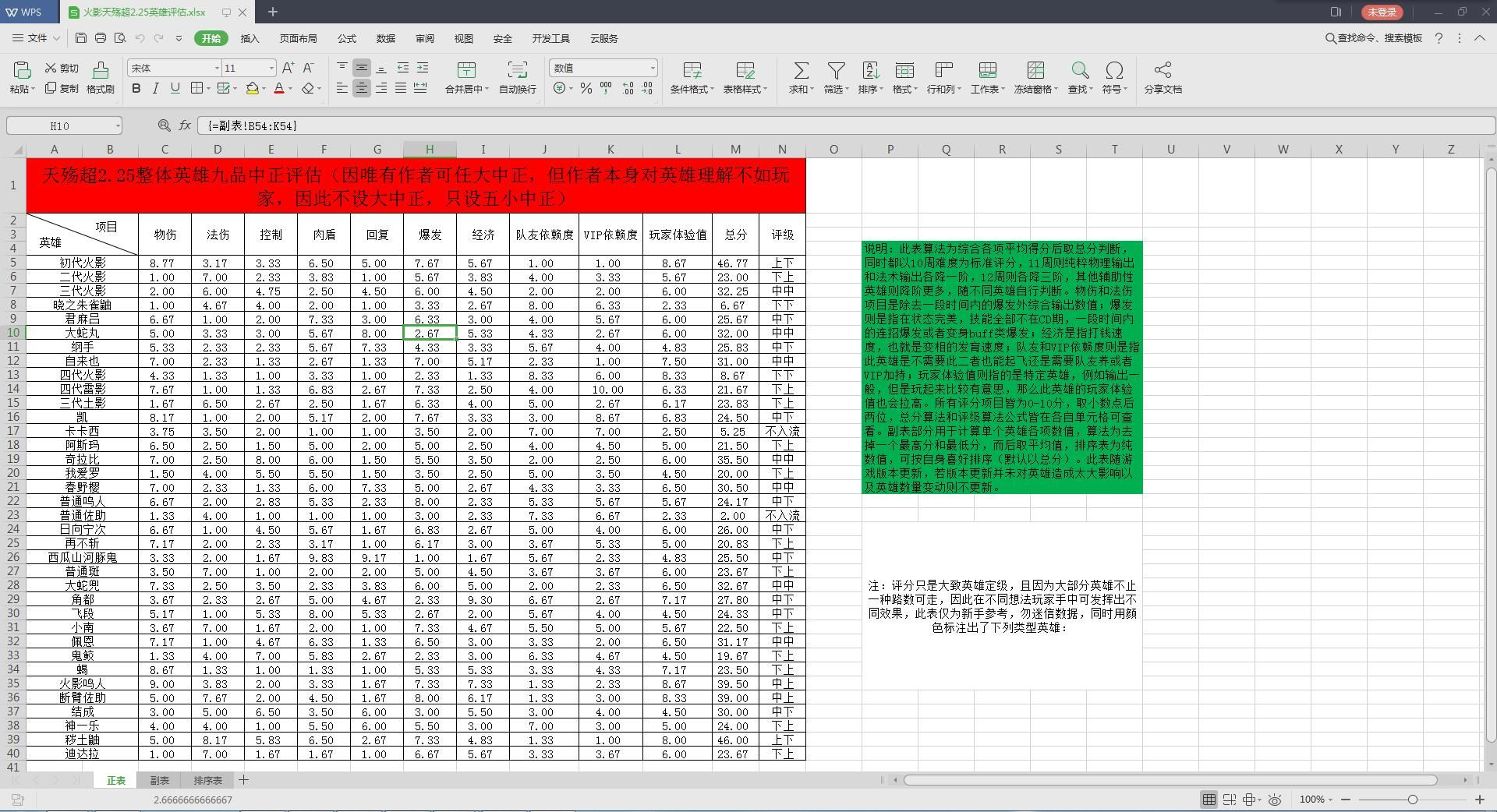Click the search commands (查找命令) box
The image size is (1497, 812).
pos(1374,38)
